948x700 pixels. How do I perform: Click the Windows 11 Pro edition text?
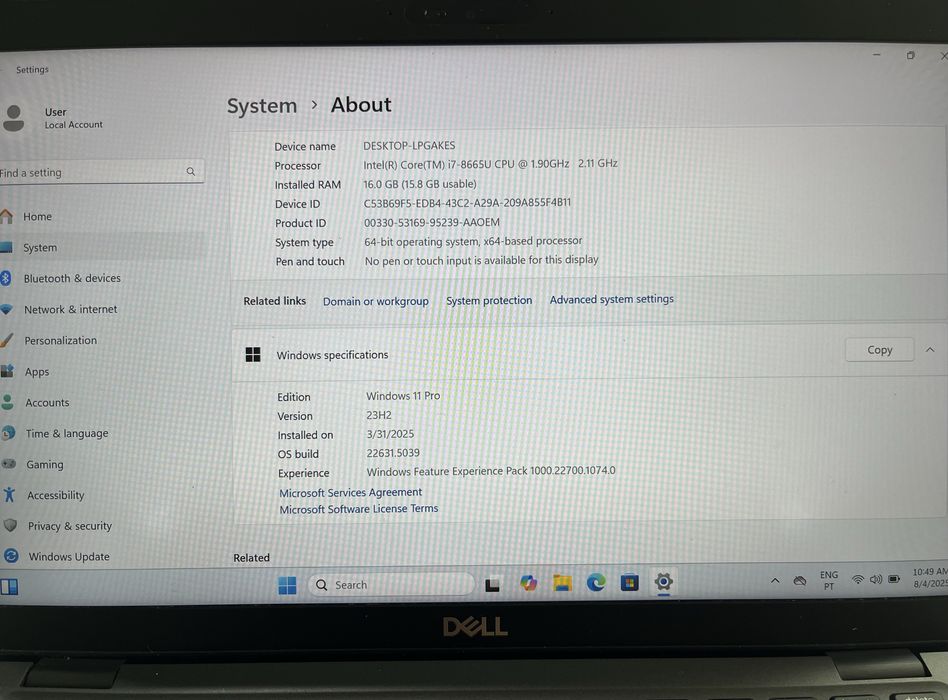(403, 396)
